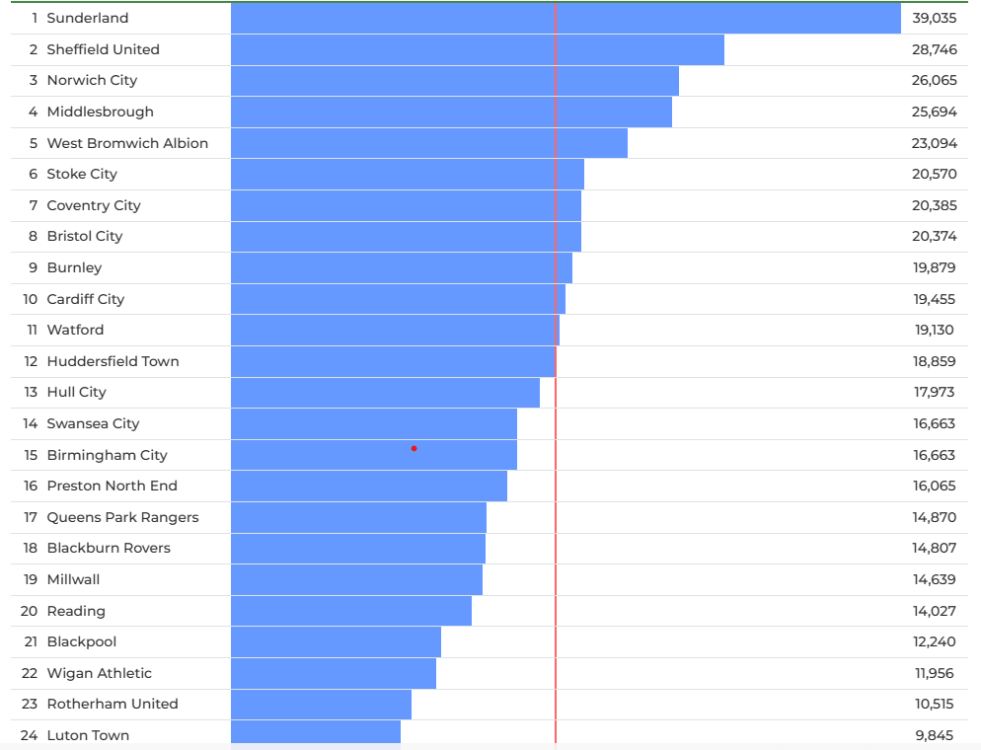Select Reading in the list
This screenshot has height=750, width=981.
pos(76,611)
